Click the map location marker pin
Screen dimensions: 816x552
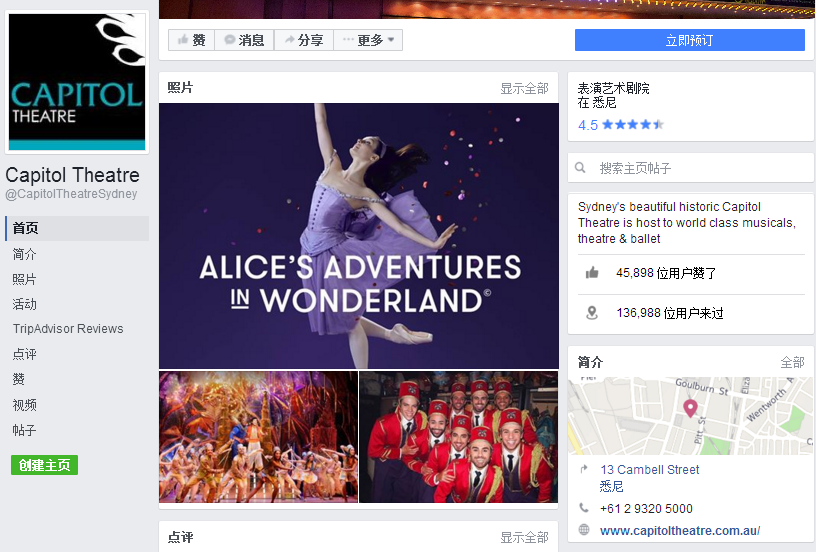[x=690, y=408]
